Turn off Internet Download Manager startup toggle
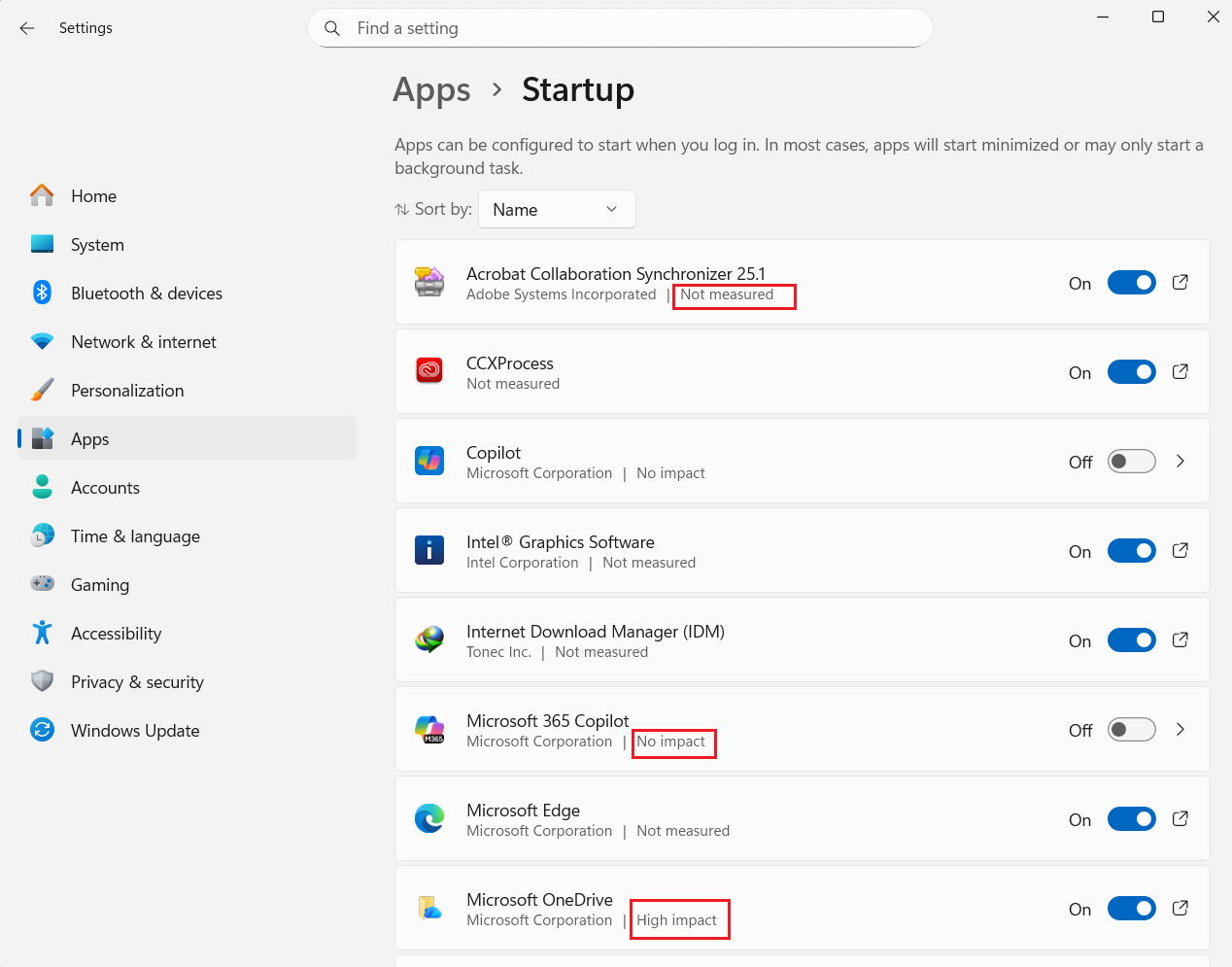This screenshot has width=1232, height=967. click(x=1131, y=640)
